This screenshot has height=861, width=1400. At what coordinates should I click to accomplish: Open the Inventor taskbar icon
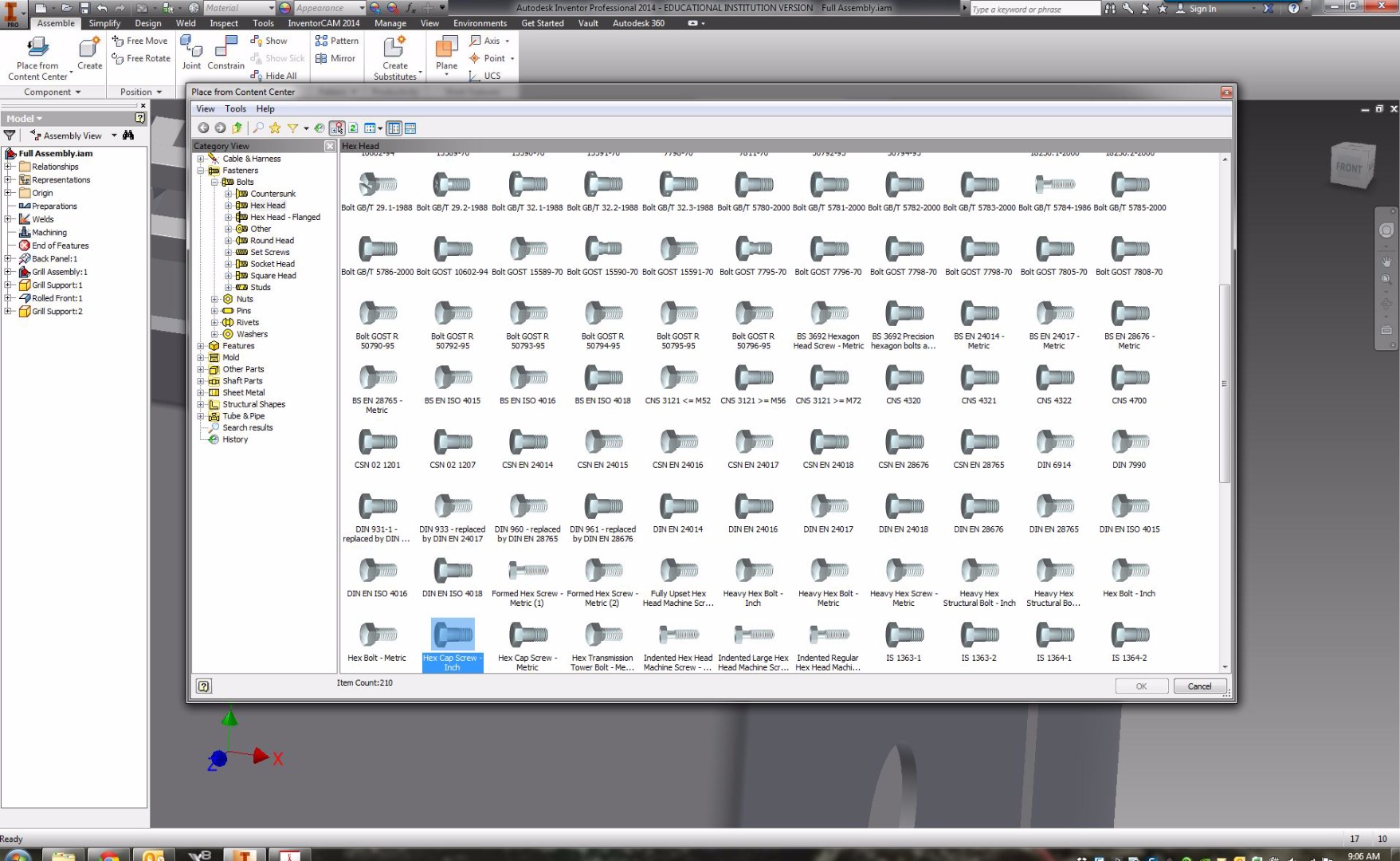pos(244,855)
